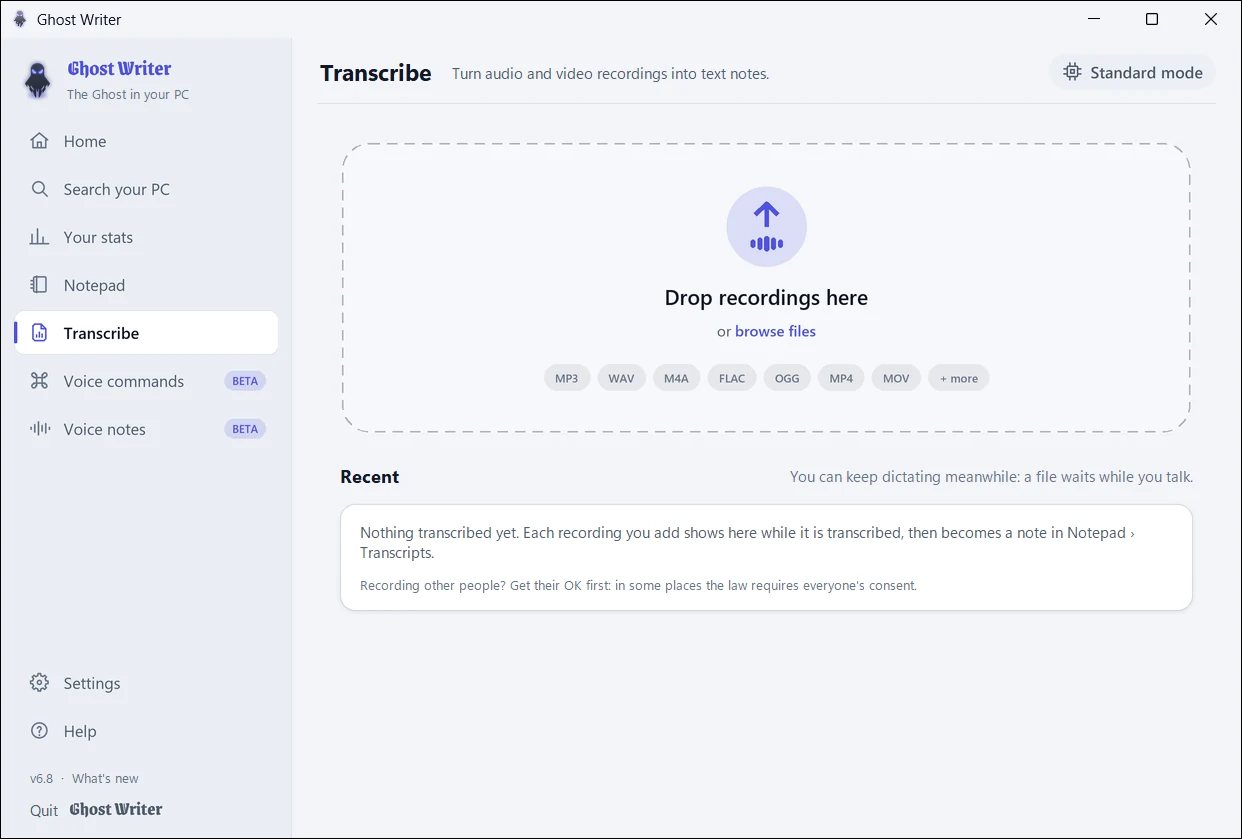Close the Ghost Writer window
The height and width of the screenshot is (839, 1242).
[x=1211, y=19]
